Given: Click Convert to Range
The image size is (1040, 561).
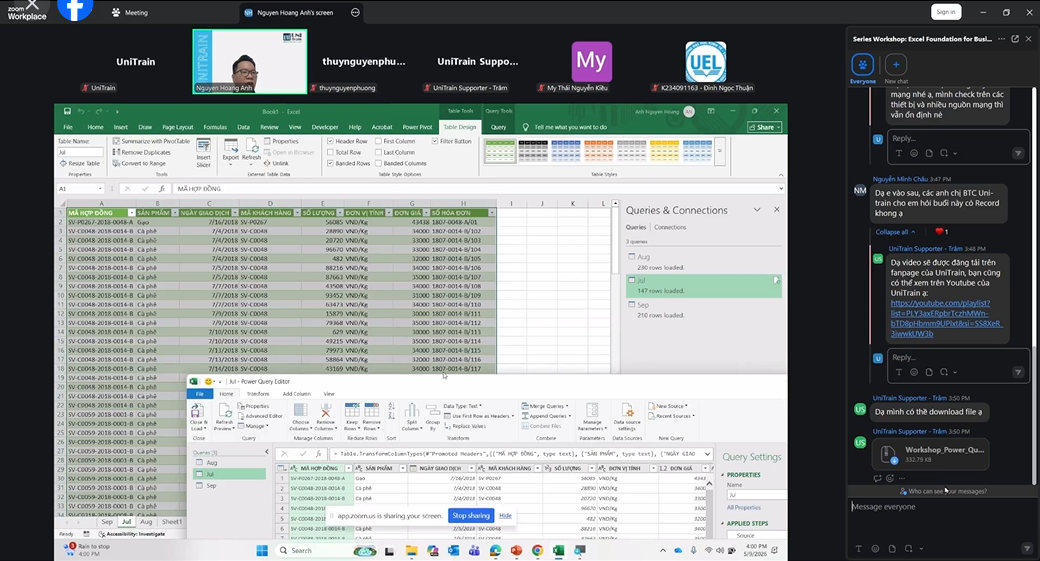Looking at the screenshot, I should click(x=139, y=163).
